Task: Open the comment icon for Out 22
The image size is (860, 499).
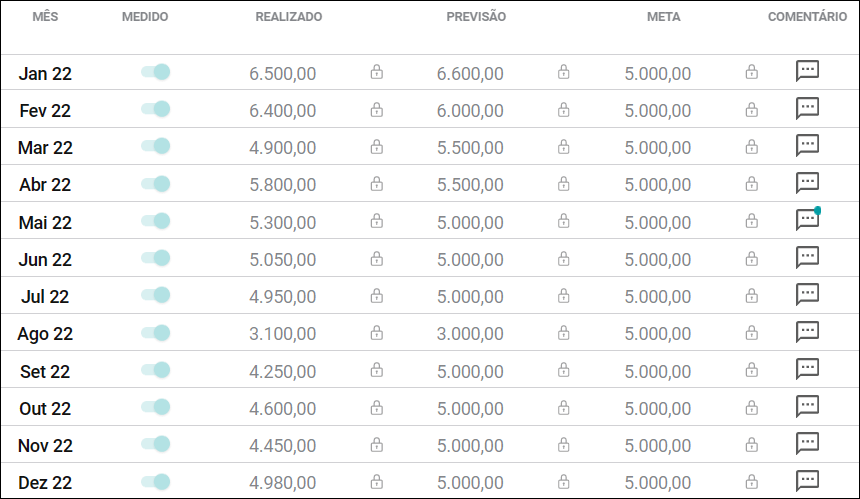Action: click(x=807, y=406)
